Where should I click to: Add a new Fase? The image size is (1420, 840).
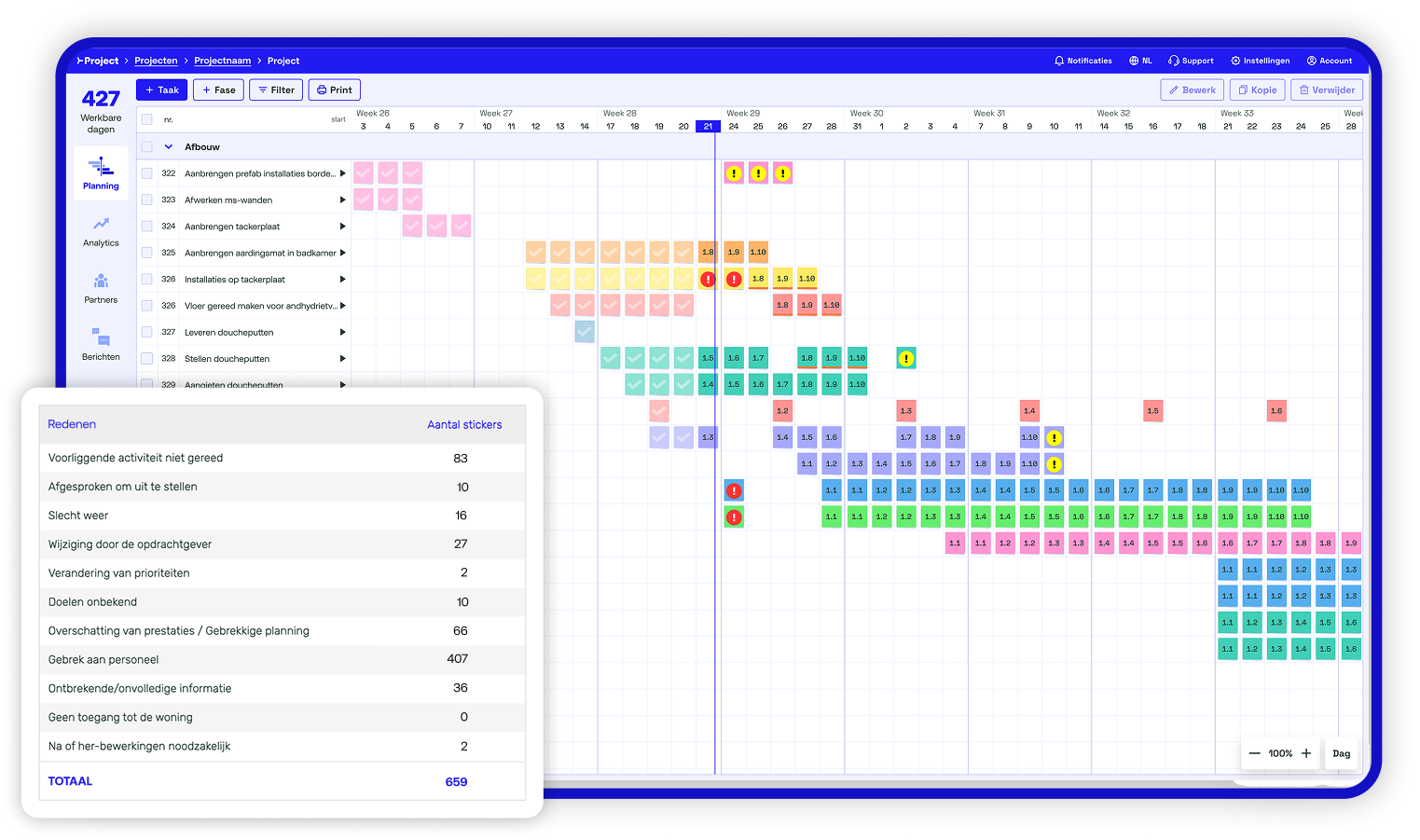(219, 90)
